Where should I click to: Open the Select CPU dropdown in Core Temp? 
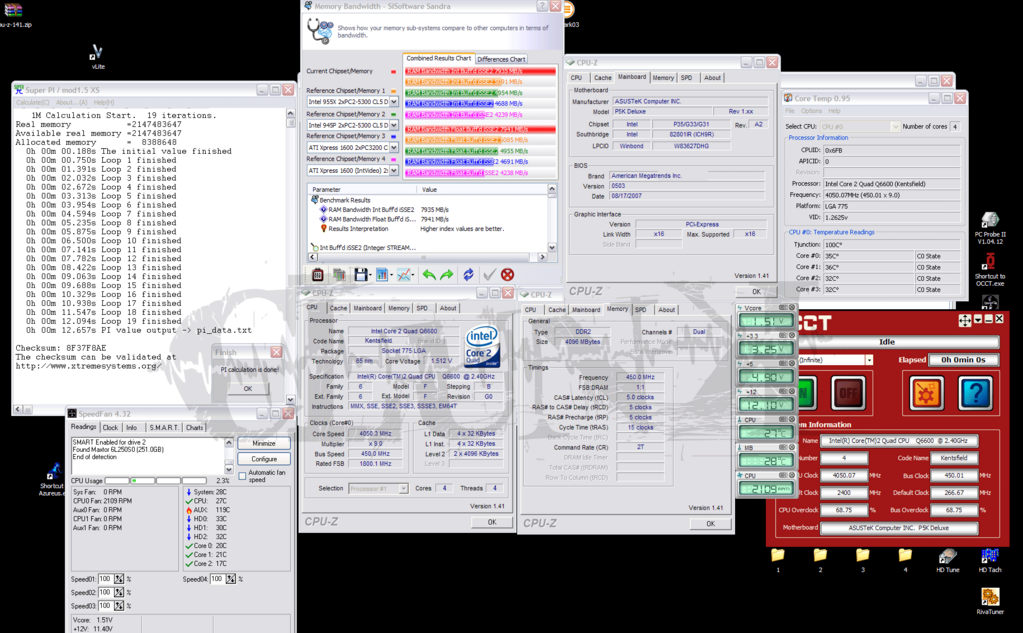(x=894, y=127)
